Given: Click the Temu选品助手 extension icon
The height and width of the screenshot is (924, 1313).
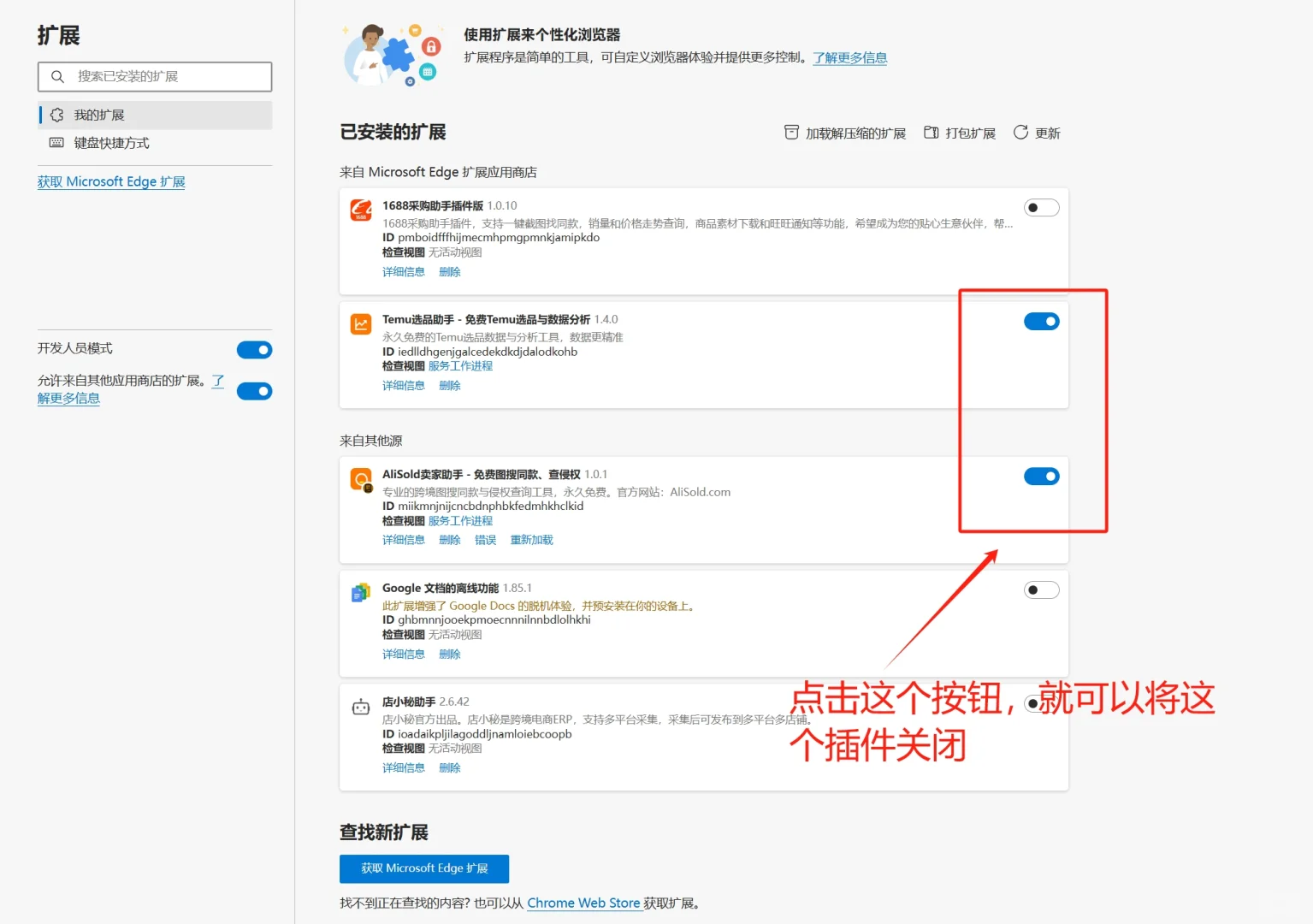Looking at the screenshot, I should coord(360,323).
